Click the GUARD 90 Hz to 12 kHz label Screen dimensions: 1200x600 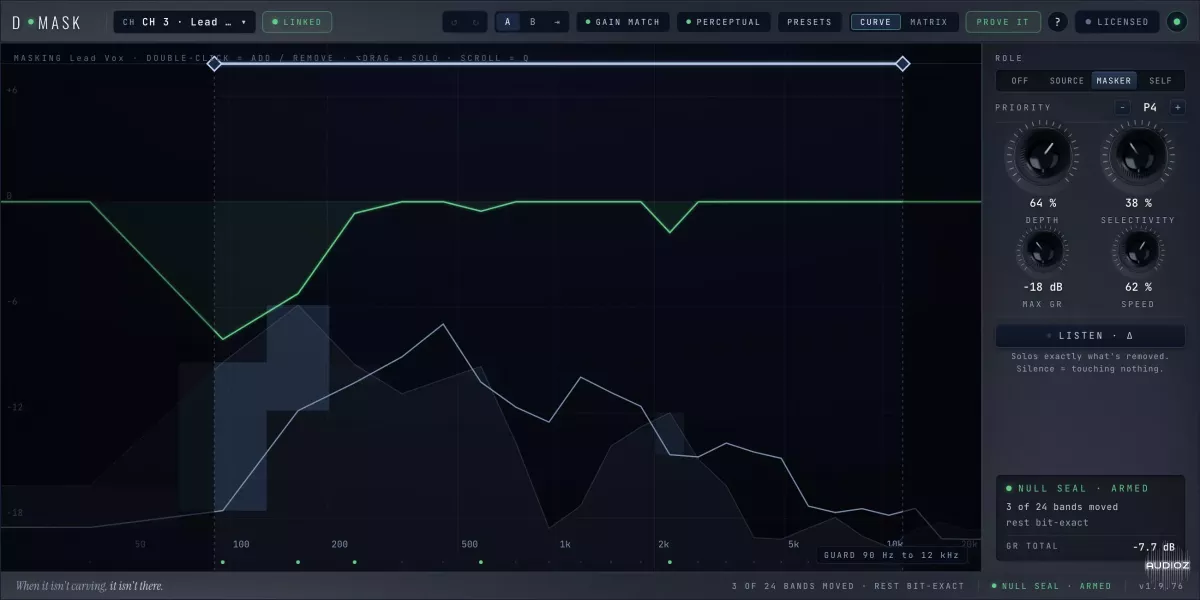[891, 555]
